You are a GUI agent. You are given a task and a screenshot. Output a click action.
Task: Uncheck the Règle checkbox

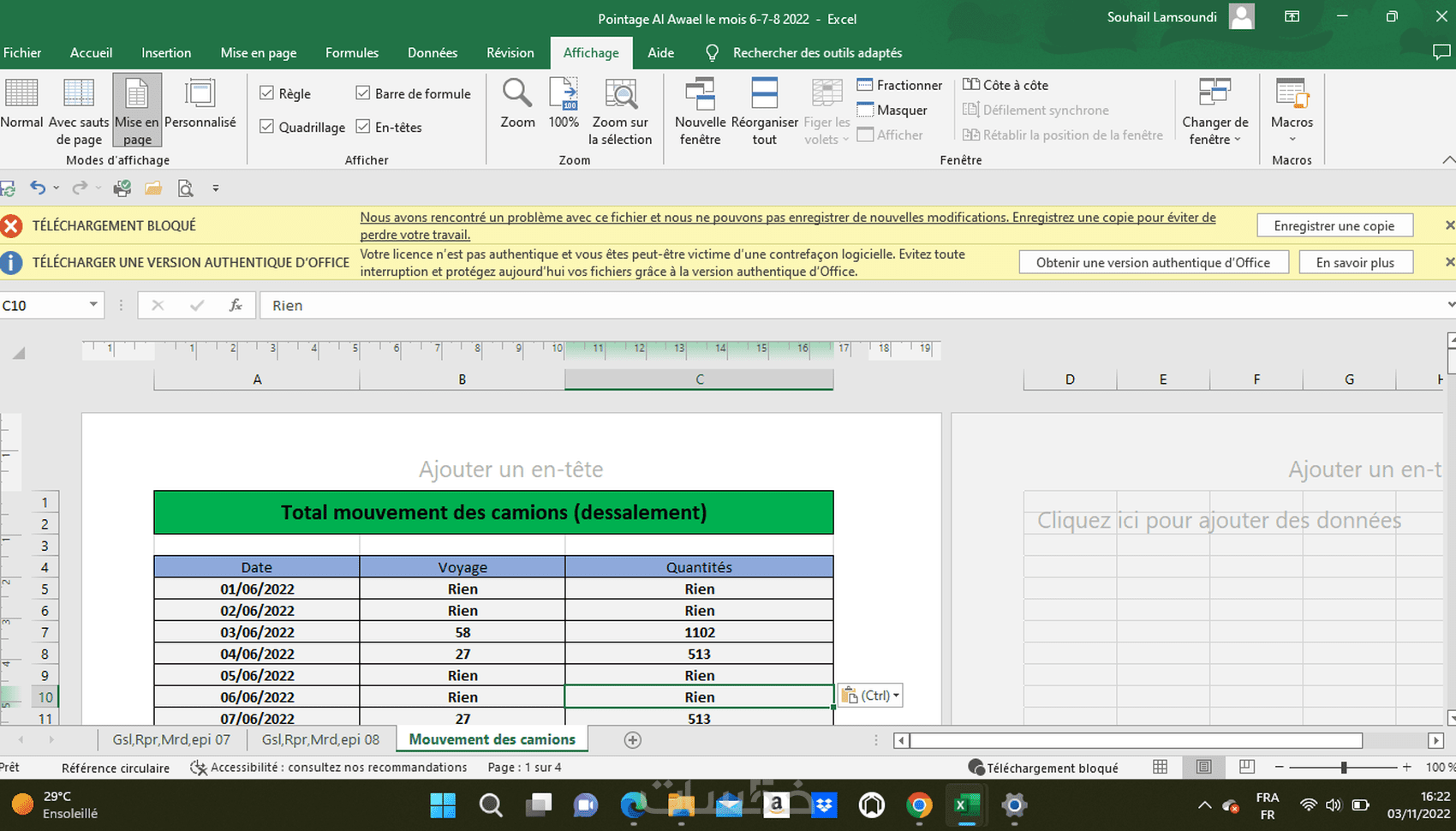tap(267, 93)
